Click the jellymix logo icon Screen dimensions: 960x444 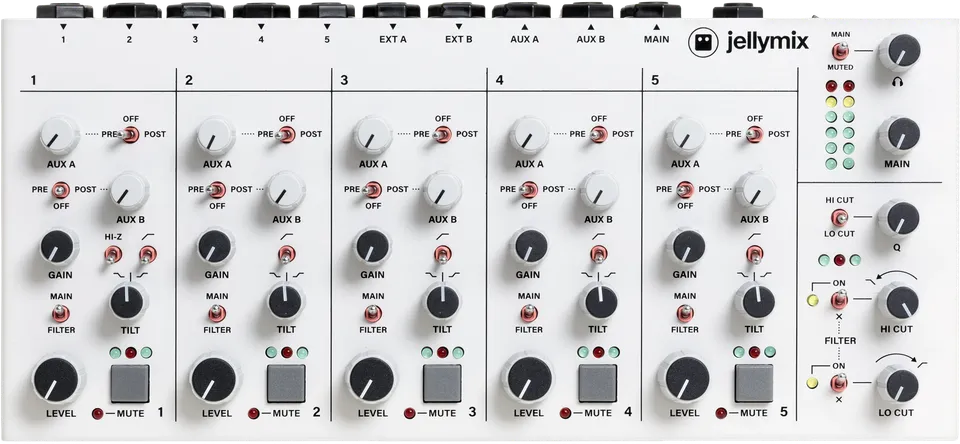coord(703,42)
